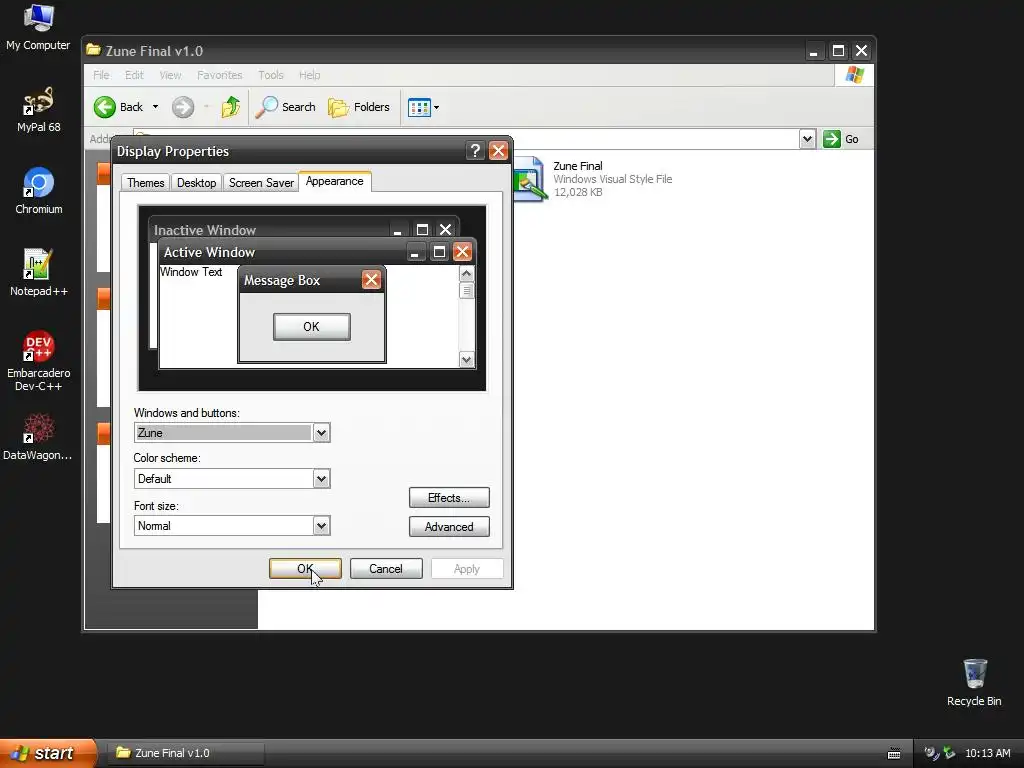
Task: Expand the Back button history arrow
Action: [x=155, y=107]
